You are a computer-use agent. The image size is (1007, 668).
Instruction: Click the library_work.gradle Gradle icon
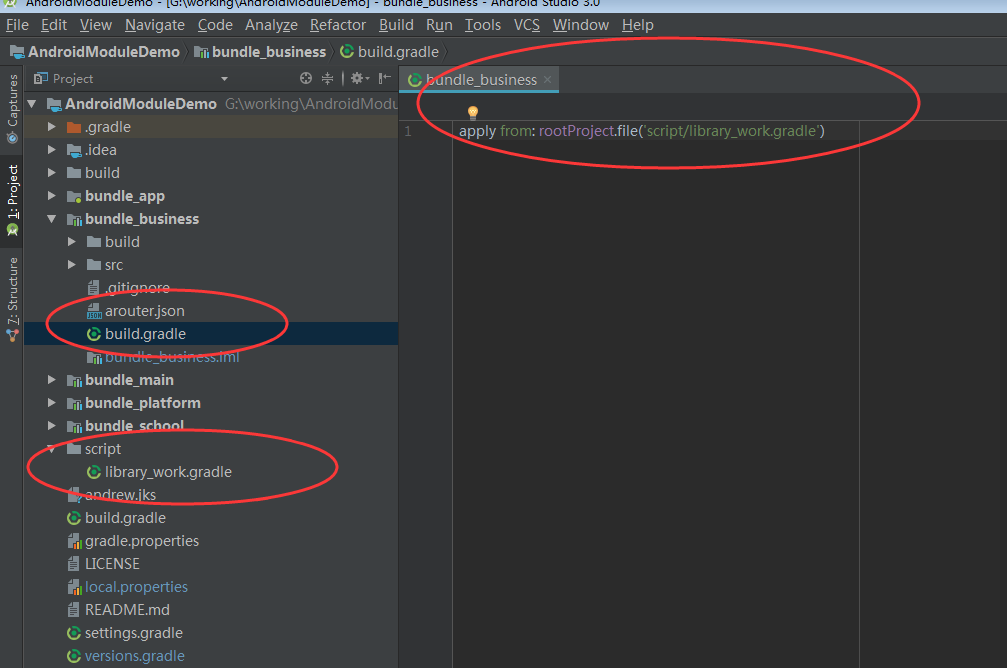tap(94, 472)
